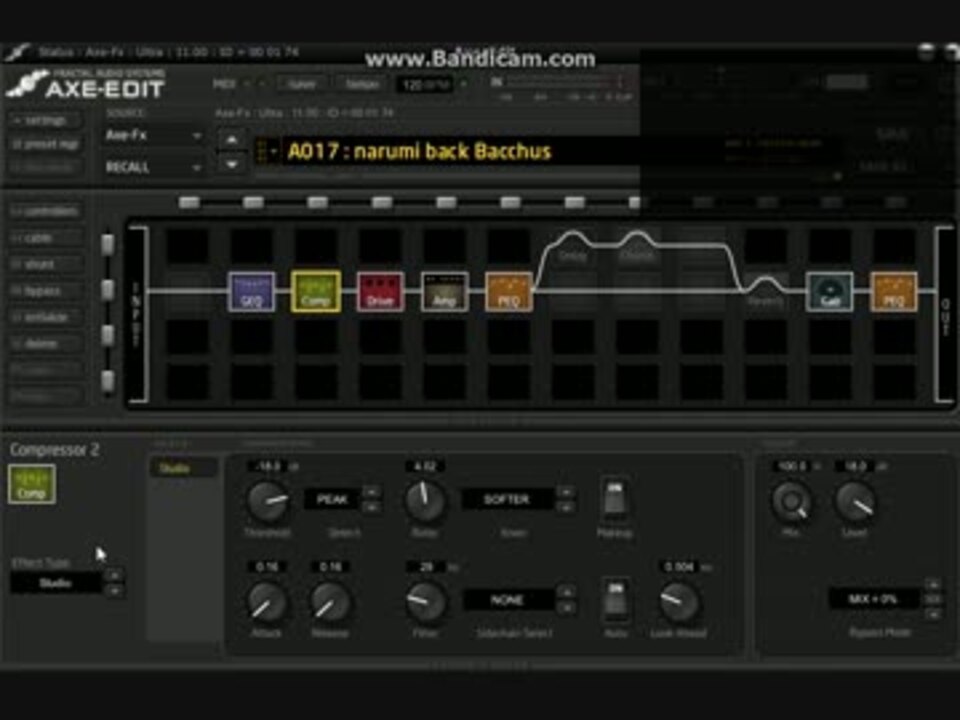Click the Level value field 18.0
The width and height of the screenshot is (960, 720).
tap(855, 467)
